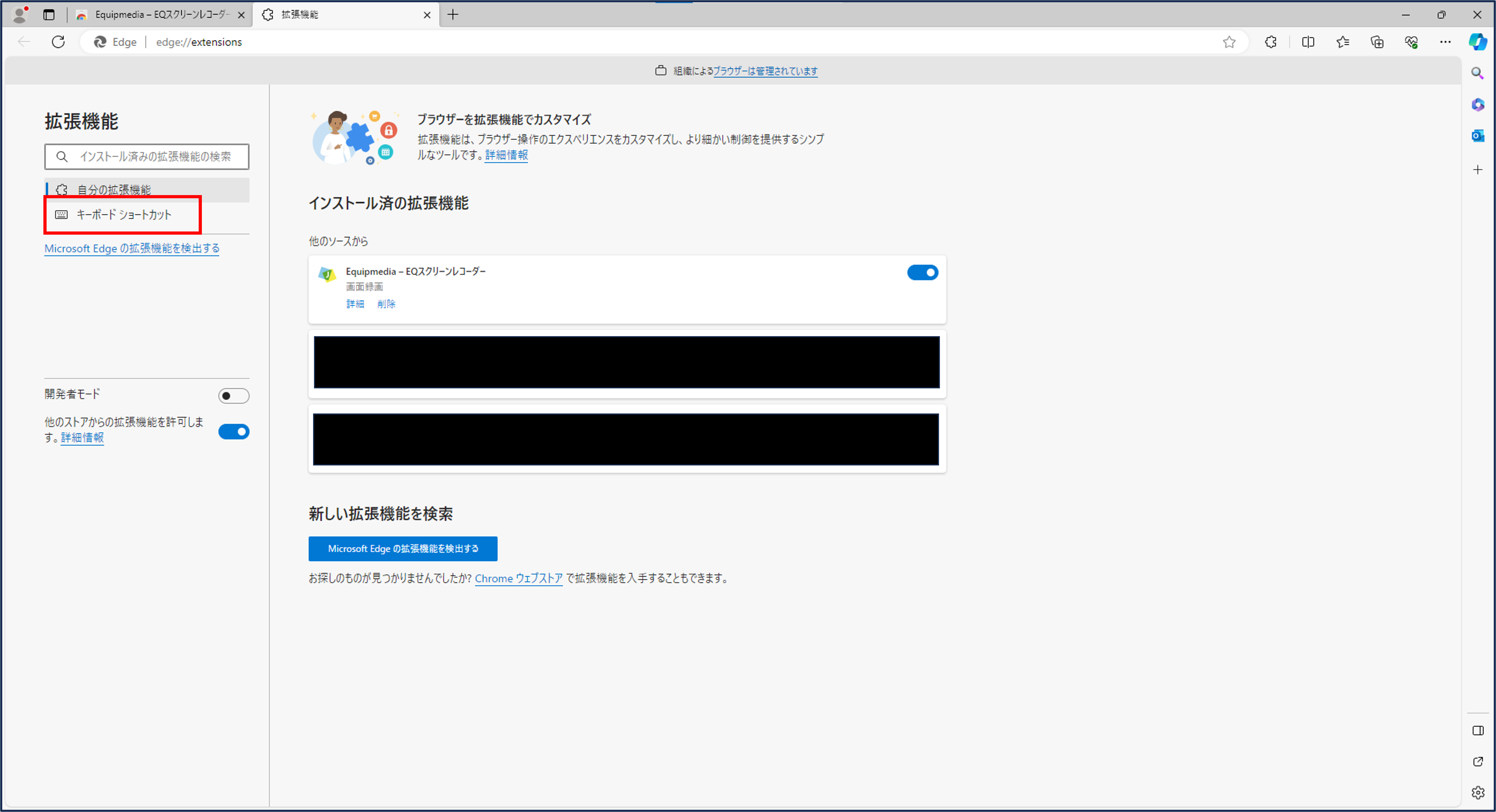Click the sidebar plus customize button
The height and width of the screenshot is (812, 1496).
(x=1477, y=170)
